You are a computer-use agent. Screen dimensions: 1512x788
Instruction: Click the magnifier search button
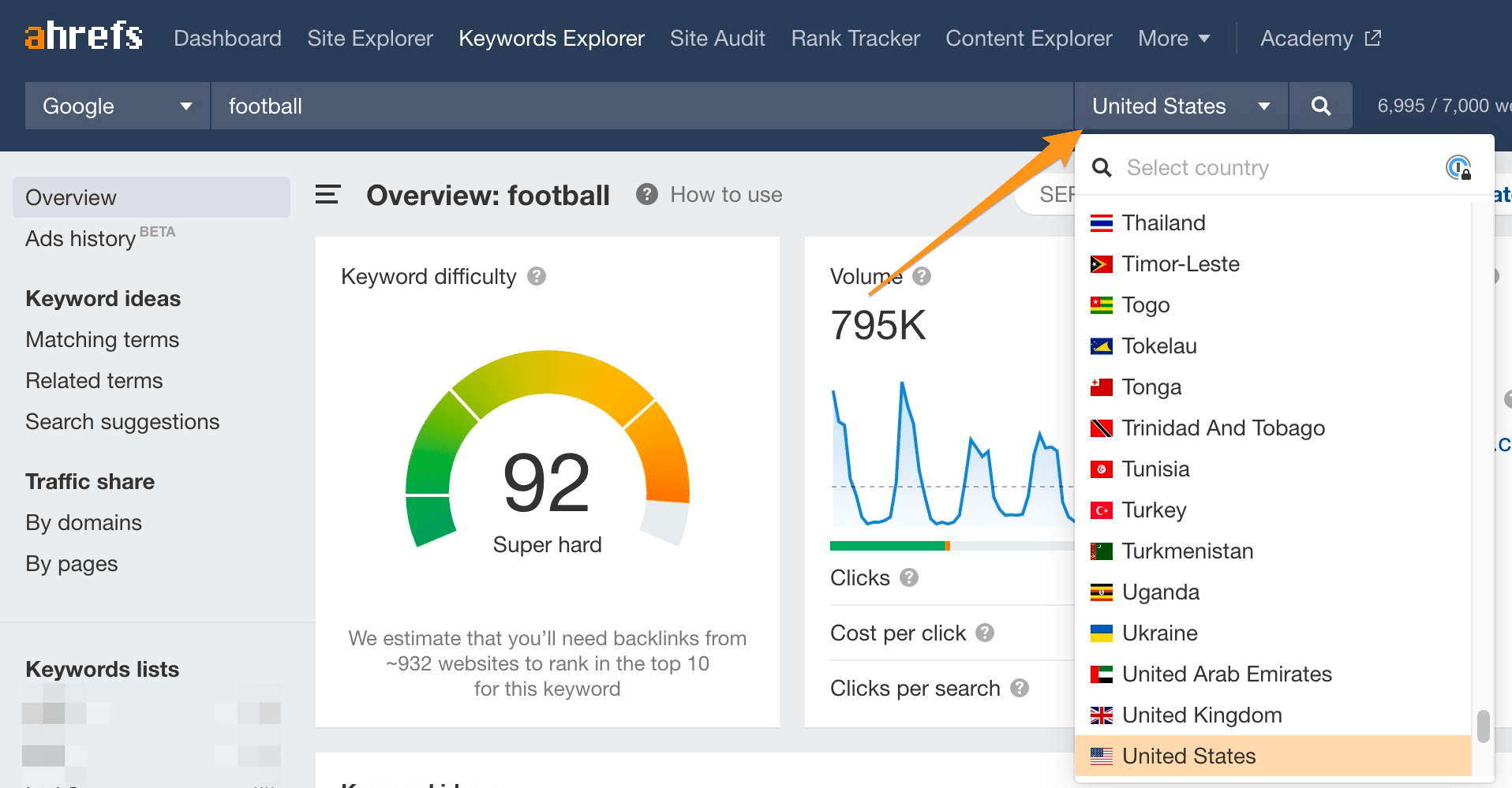coord(1320,106)
